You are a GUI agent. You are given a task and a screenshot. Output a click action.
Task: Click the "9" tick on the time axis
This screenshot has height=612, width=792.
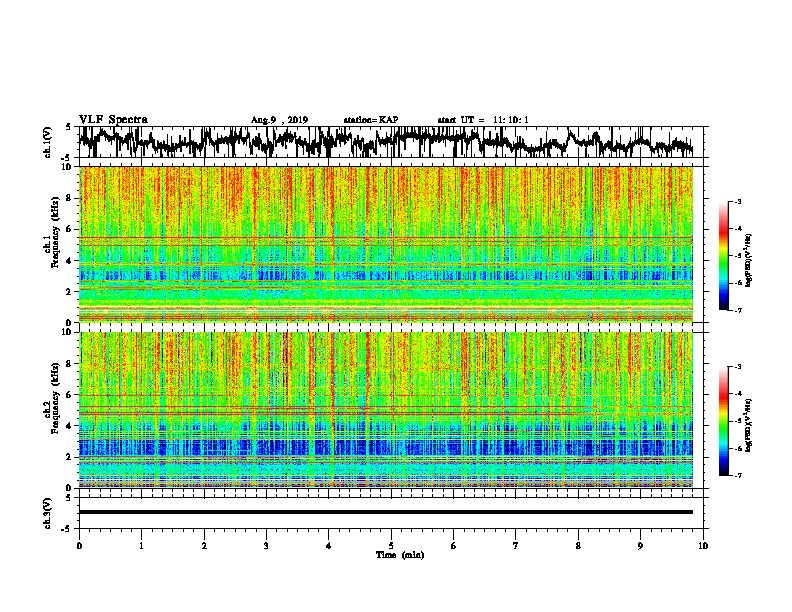(x=640, y=546)
